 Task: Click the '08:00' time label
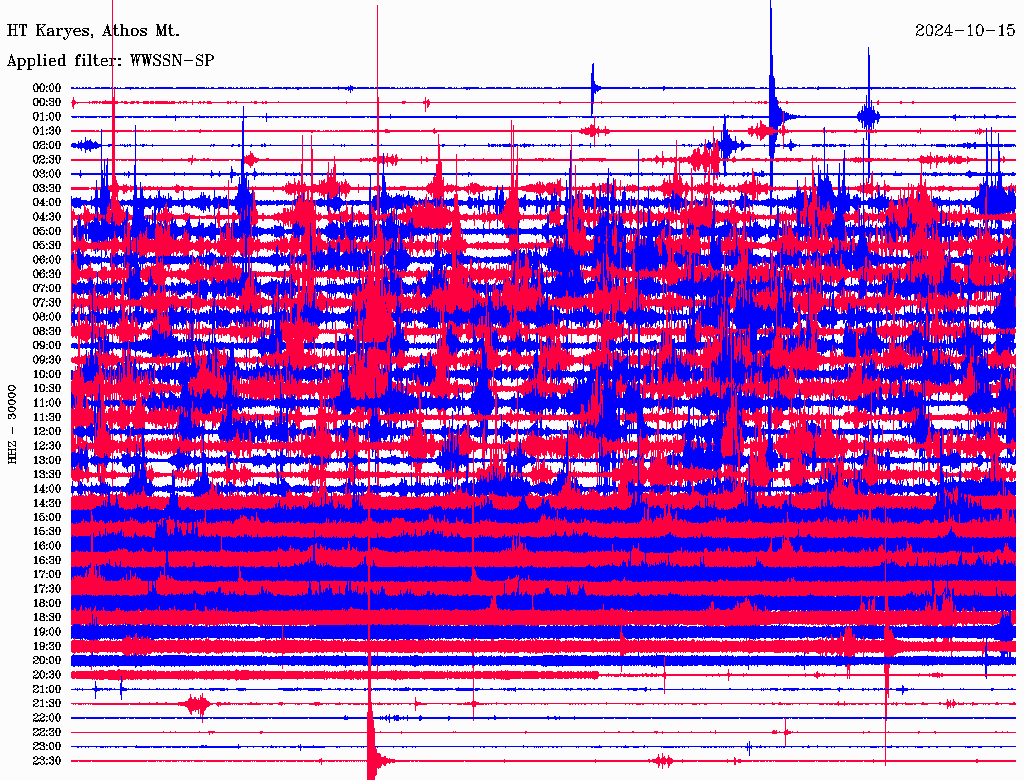47,317
